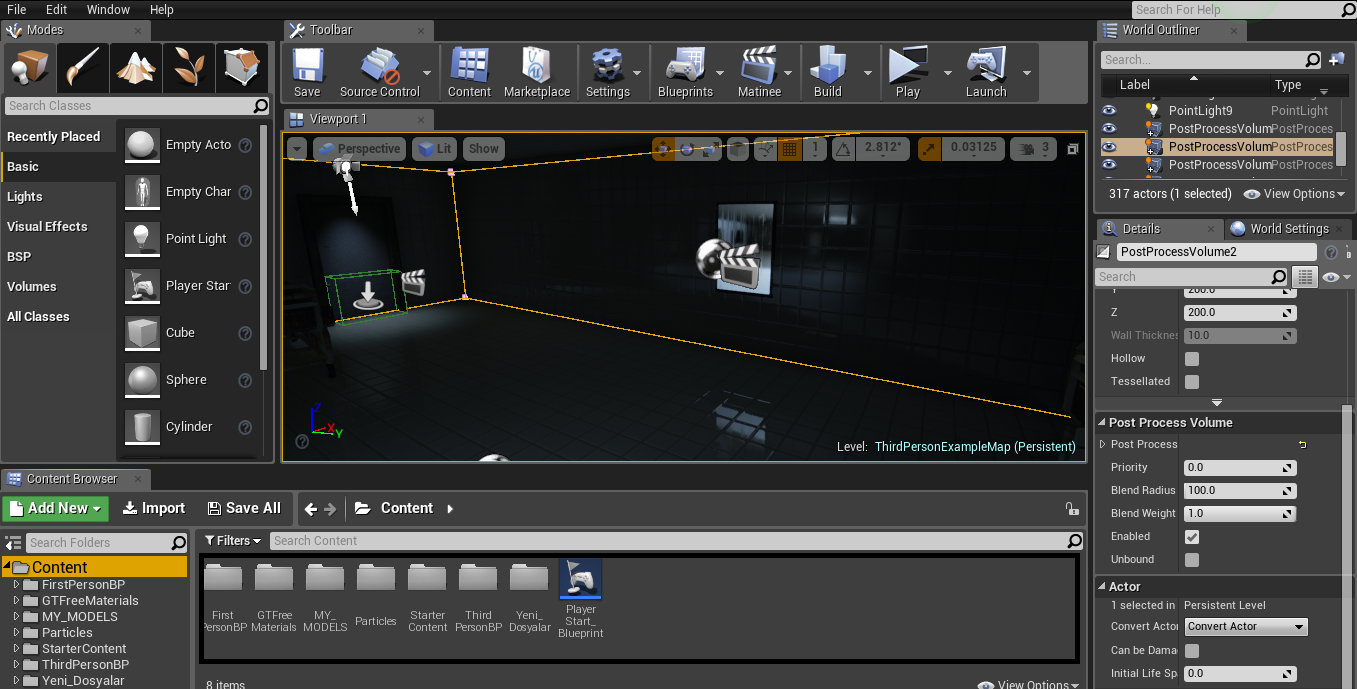Screen dimensions: 1357x689
Task: Check the Unbound checkbox
Action: [1192, 560]
